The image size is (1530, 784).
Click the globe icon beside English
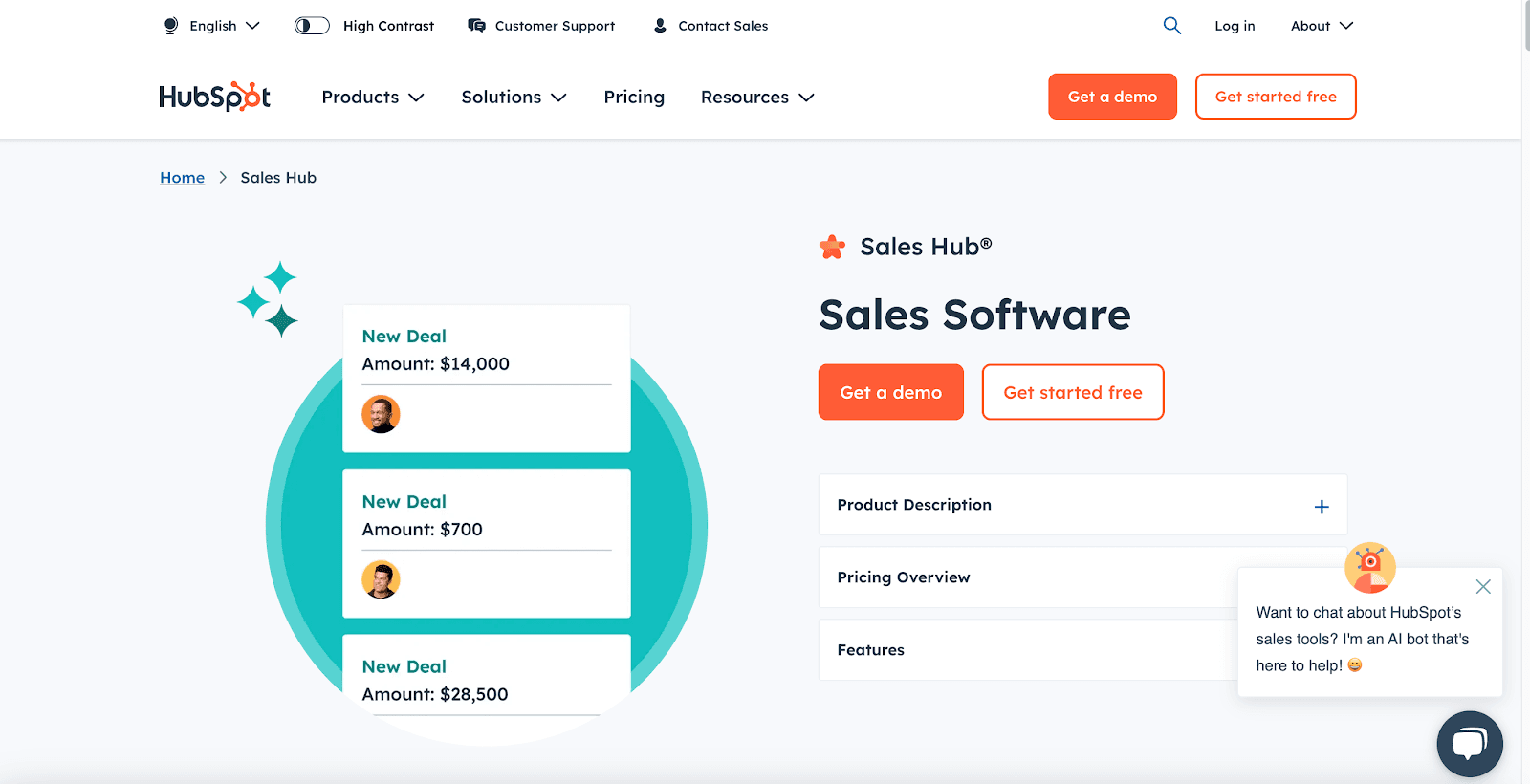tap(171, 26)
